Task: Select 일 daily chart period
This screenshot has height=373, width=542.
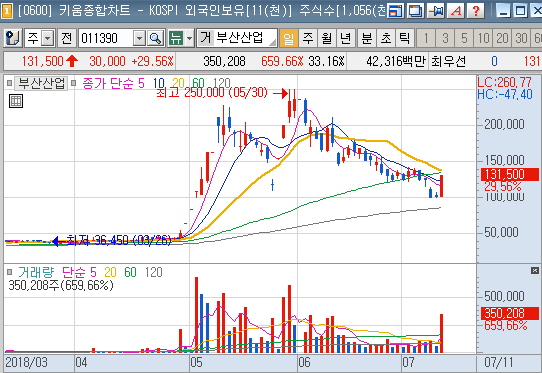Action: click(289, 38)
